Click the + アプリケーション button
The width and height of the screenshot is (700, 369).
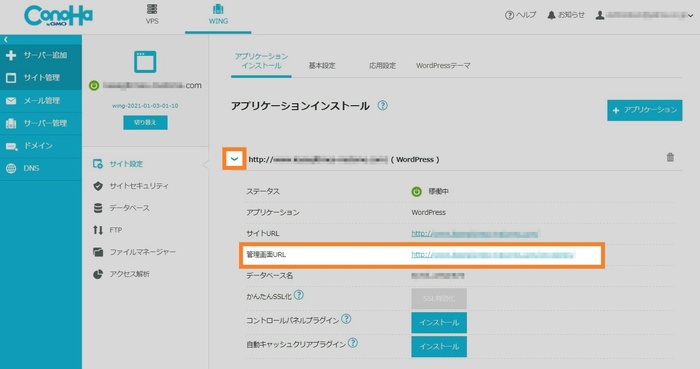(644, 110)
